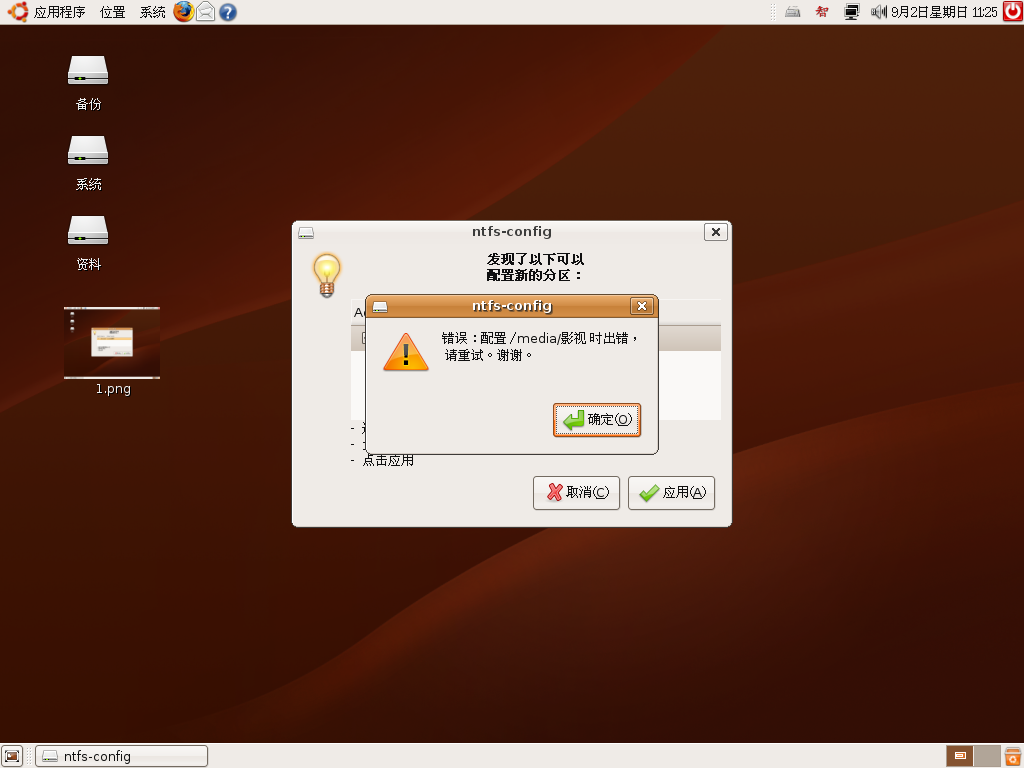Switch to the first workspace in the pager
The image size is (1024, 768).
coord(959,756)
